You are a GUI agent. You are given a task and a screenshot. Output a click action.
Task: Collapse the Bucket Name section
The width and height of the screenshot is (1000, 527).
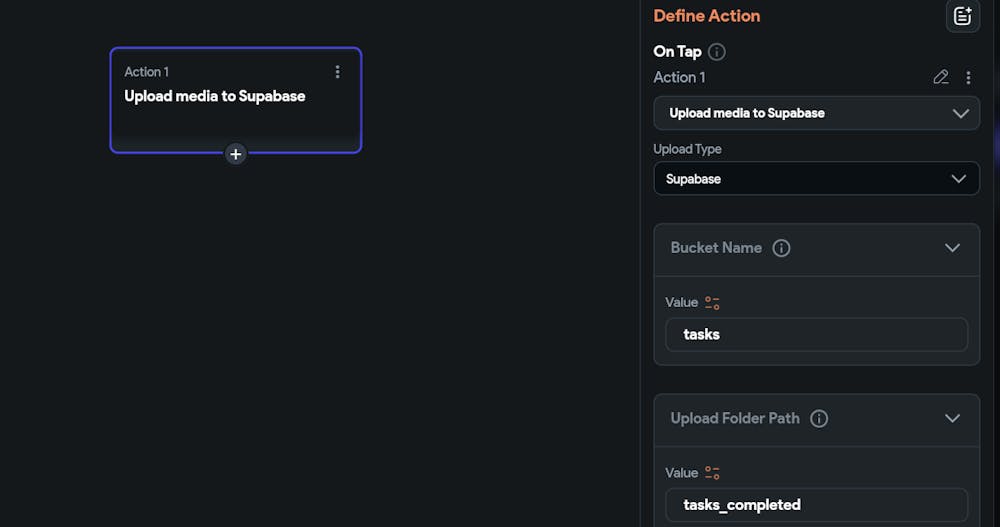[952, 248]
